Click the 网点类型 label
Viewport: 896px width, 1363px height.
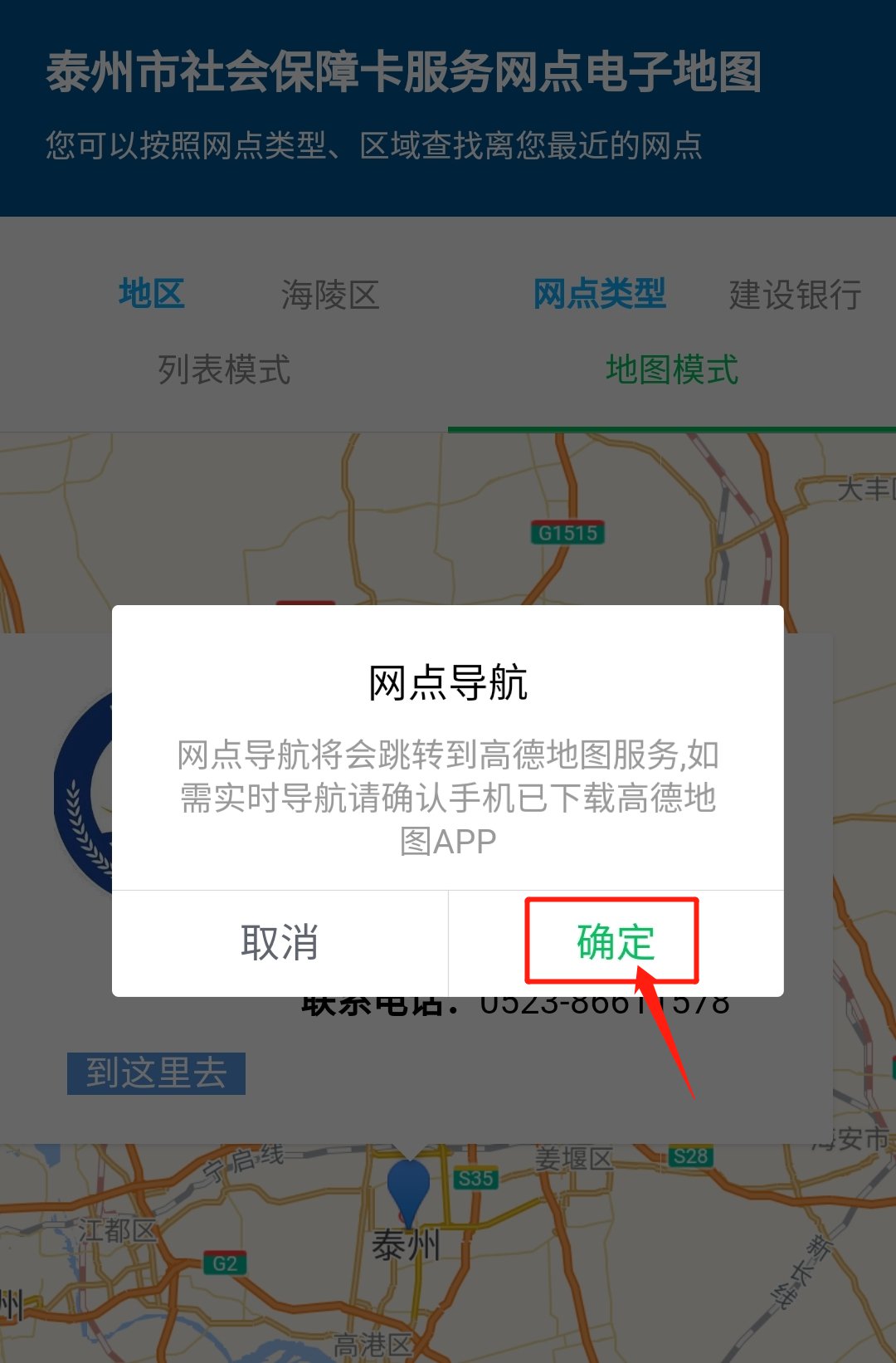[x=599, y=294]
